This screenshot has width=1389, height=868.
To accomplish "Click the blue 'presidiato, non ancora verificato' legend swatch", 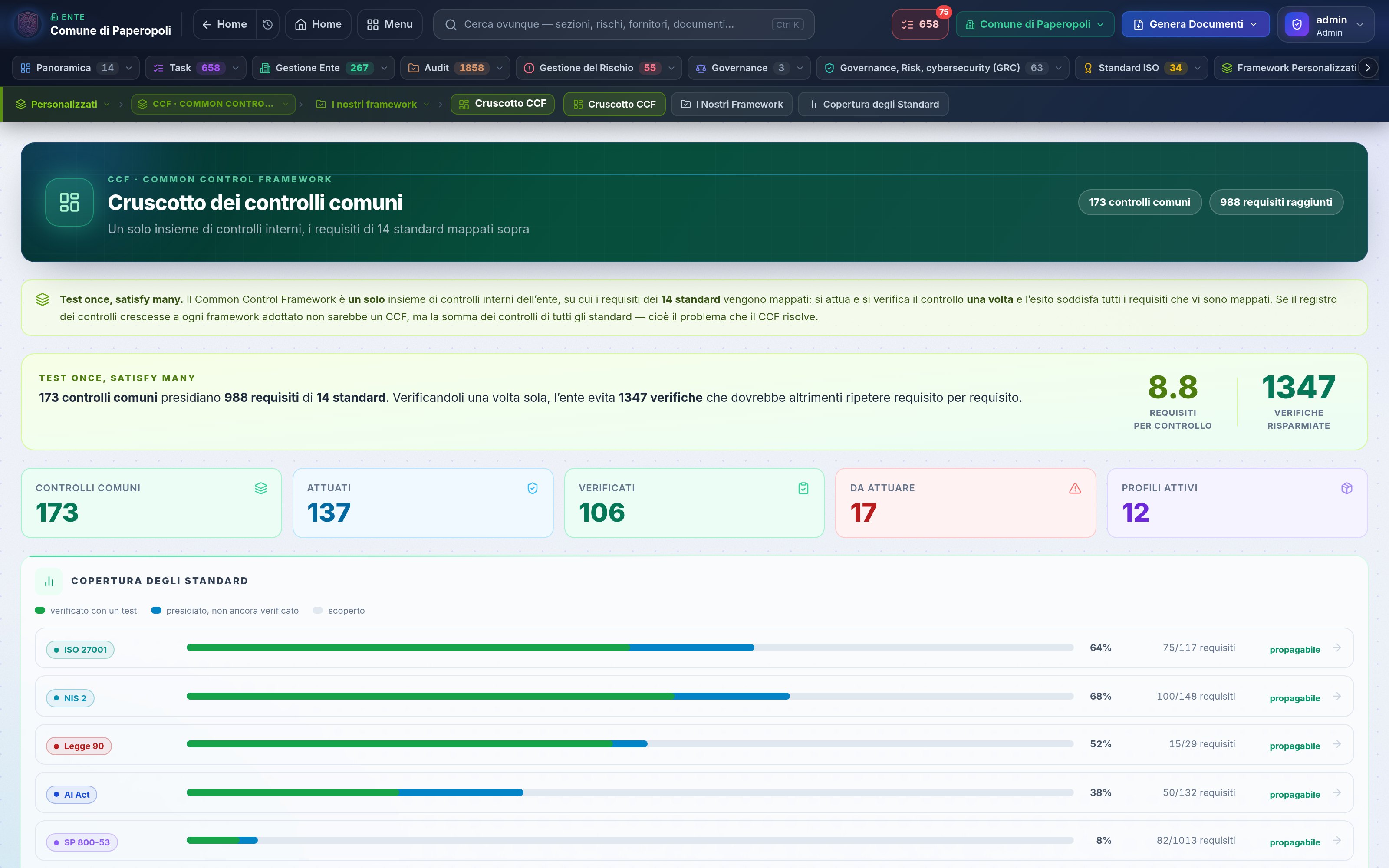I will point(156,610).
